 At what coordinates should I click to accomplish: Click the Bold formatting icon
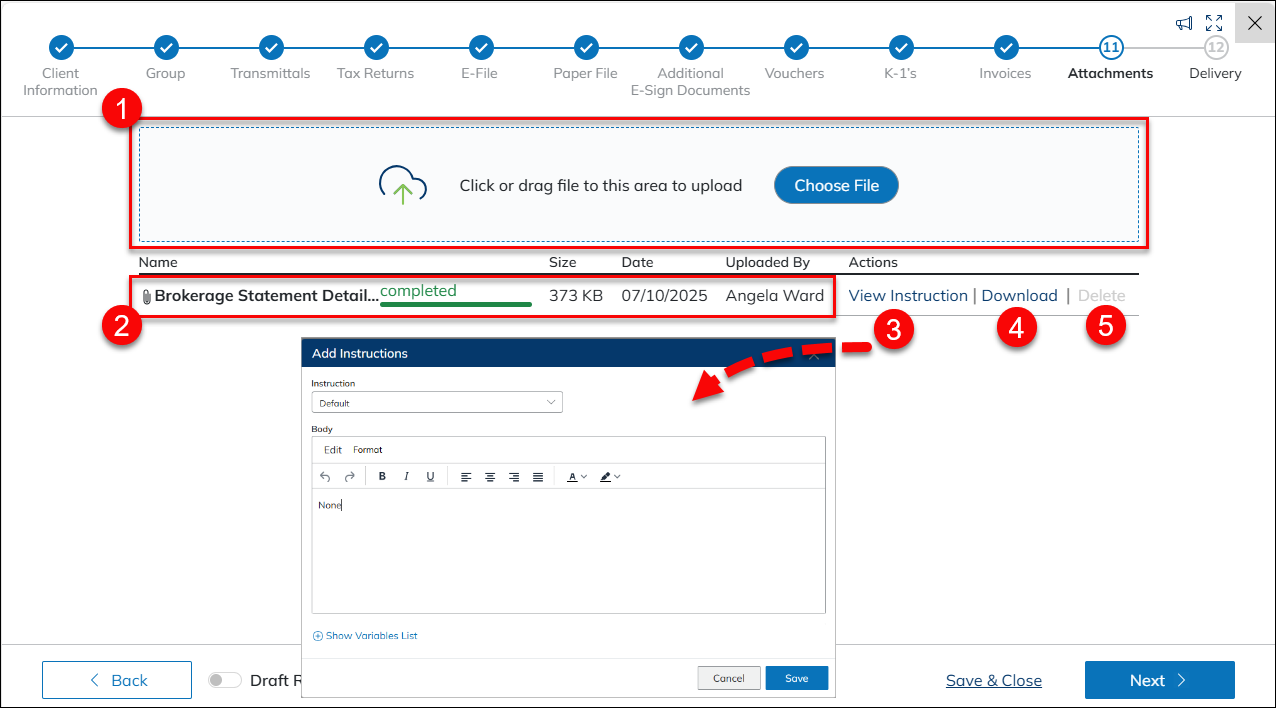point(382,477)
